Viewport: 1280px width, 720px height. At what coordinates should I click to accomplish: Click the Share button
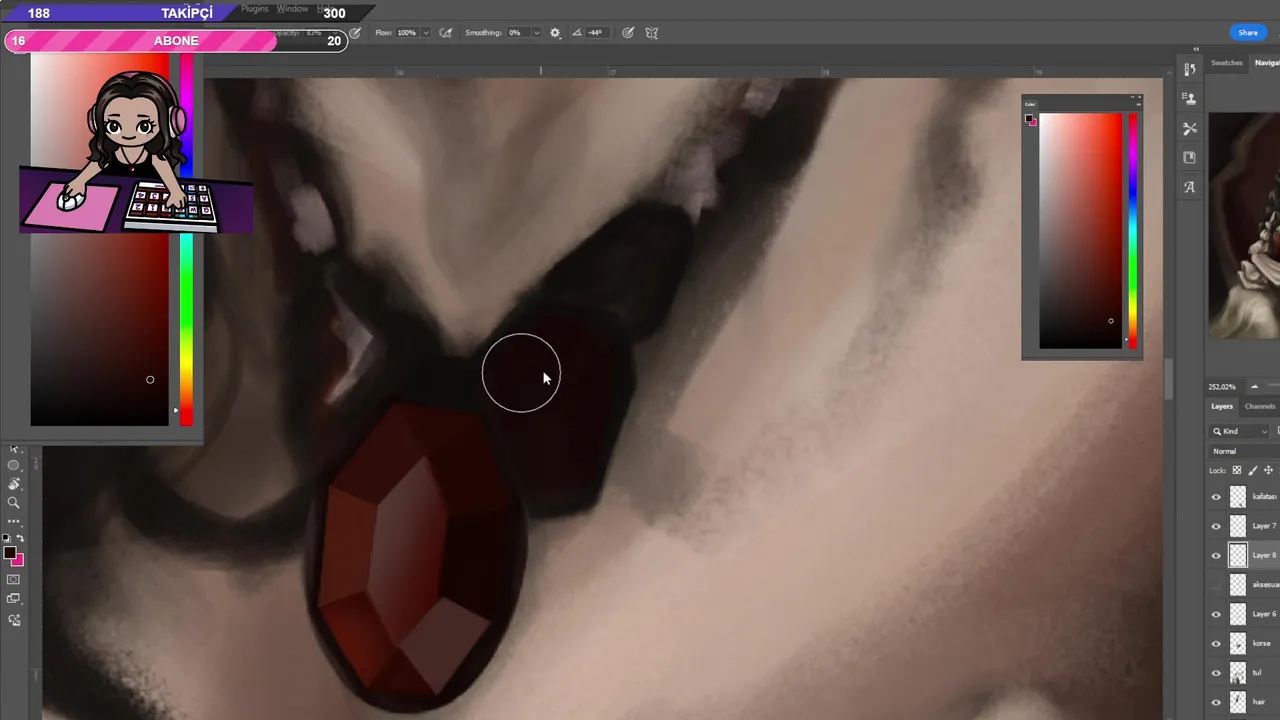click(1248, 33)
